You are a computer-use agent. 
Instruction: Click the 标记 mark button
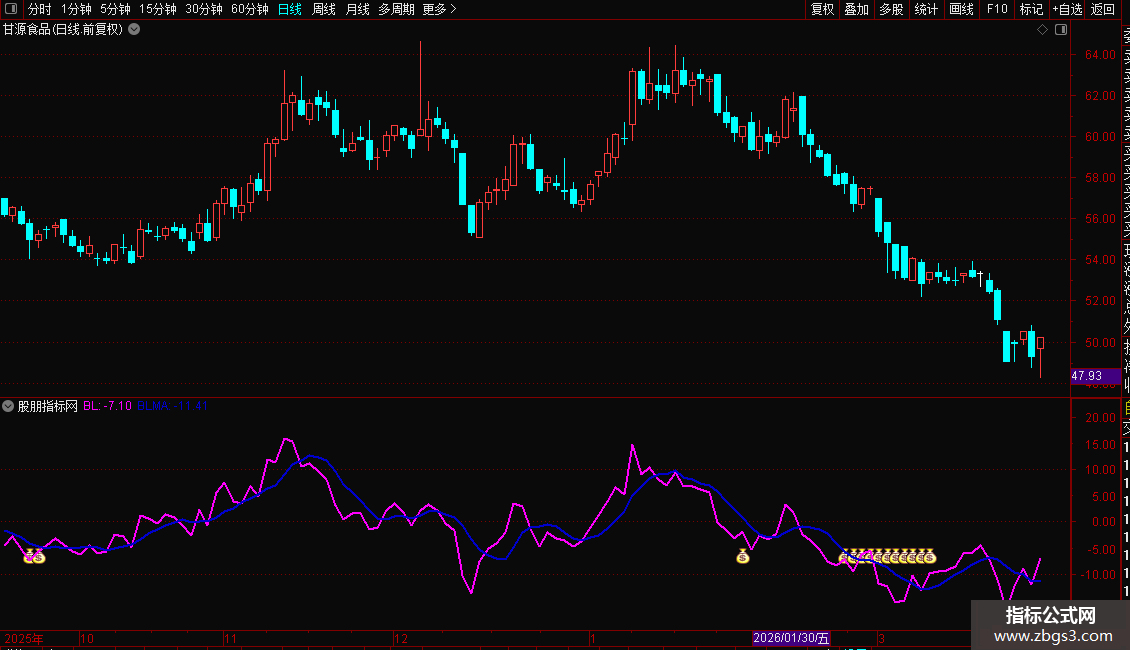(x=1031, y=9)
